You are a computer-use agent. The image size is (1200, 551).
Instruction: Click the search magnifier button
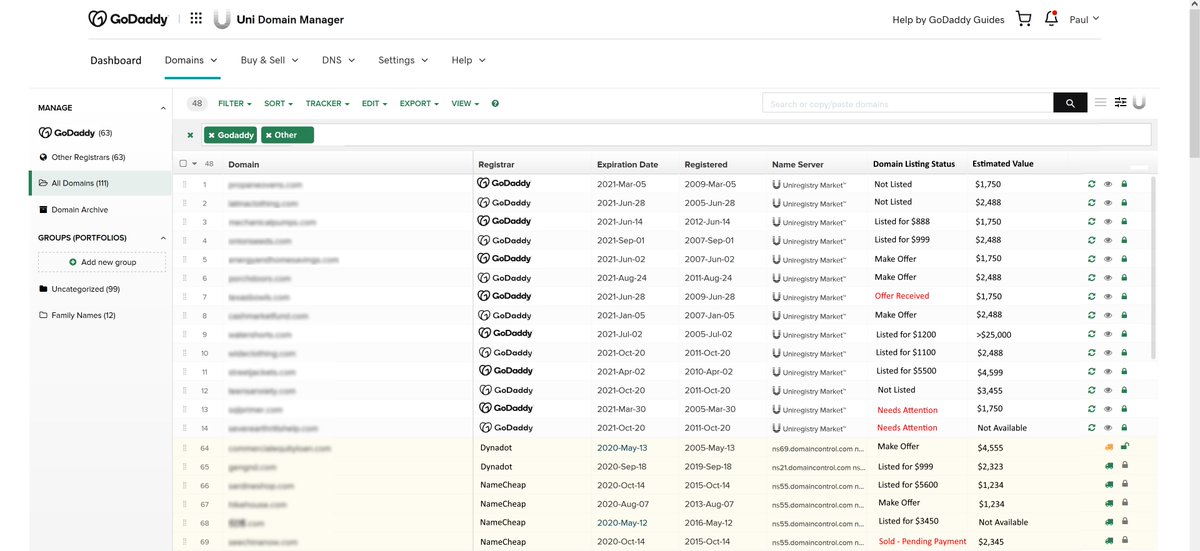pos(1070,103)
